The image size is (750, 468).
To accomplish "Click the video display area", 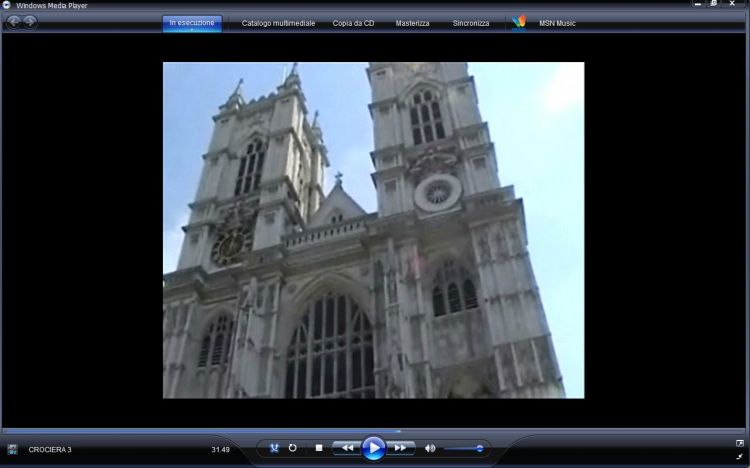I will pyautogui.click(x=373, y=230).
